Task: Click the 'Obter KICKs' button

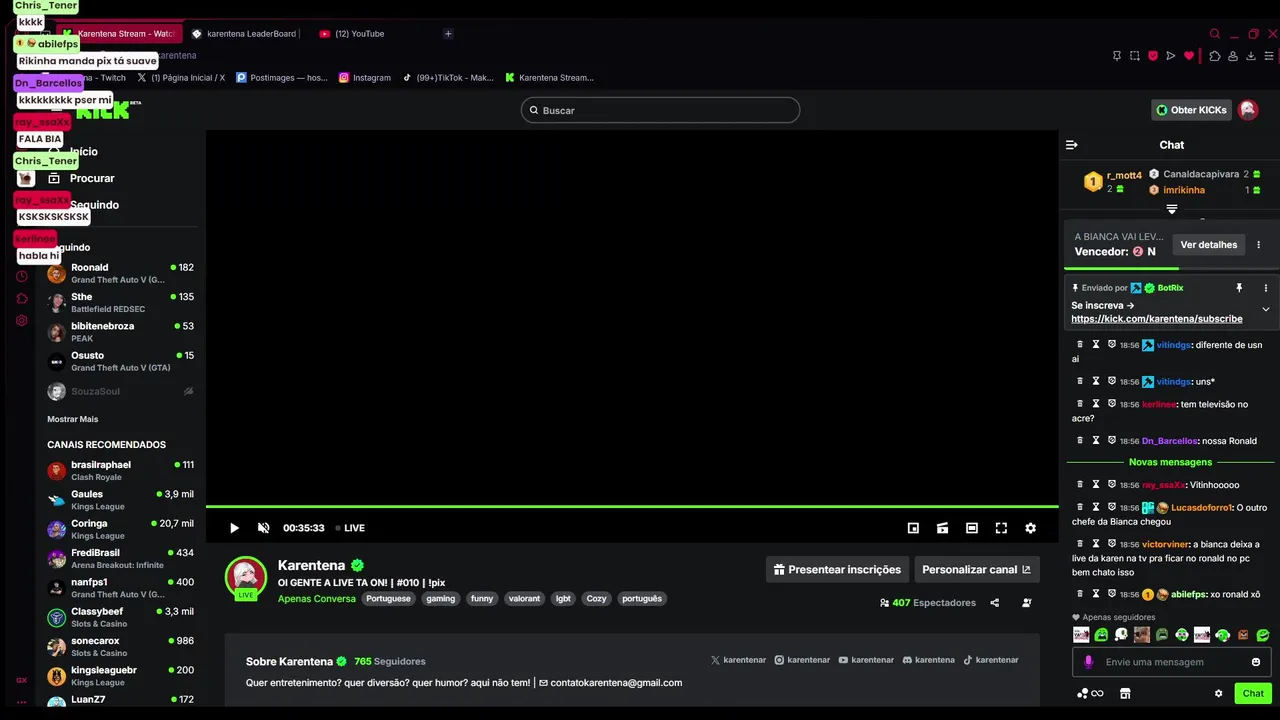Action: (x=1191, y=110)
